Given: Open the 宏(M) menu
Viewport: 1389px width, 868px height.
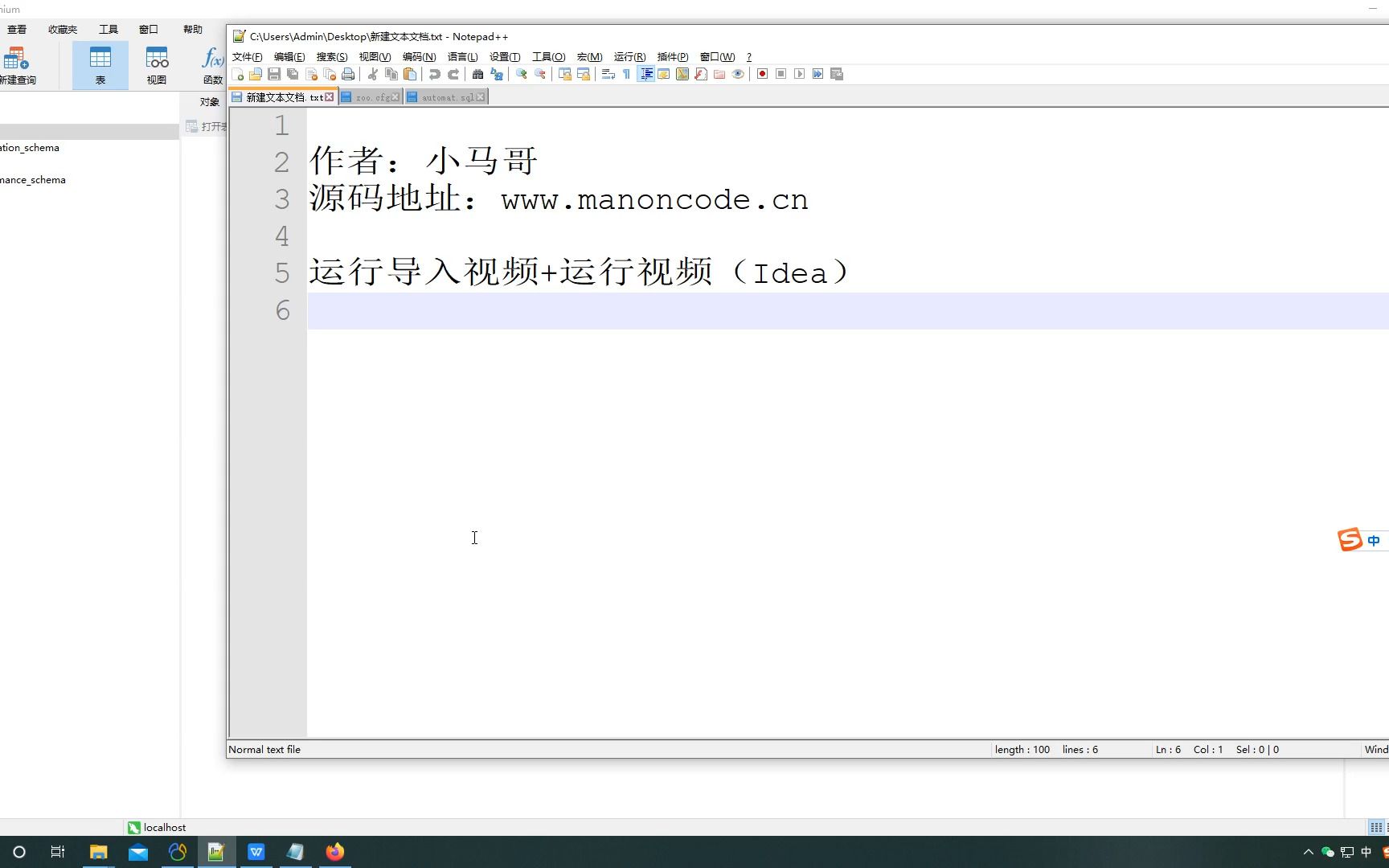Looking at the screenshot, I should 589,57.
